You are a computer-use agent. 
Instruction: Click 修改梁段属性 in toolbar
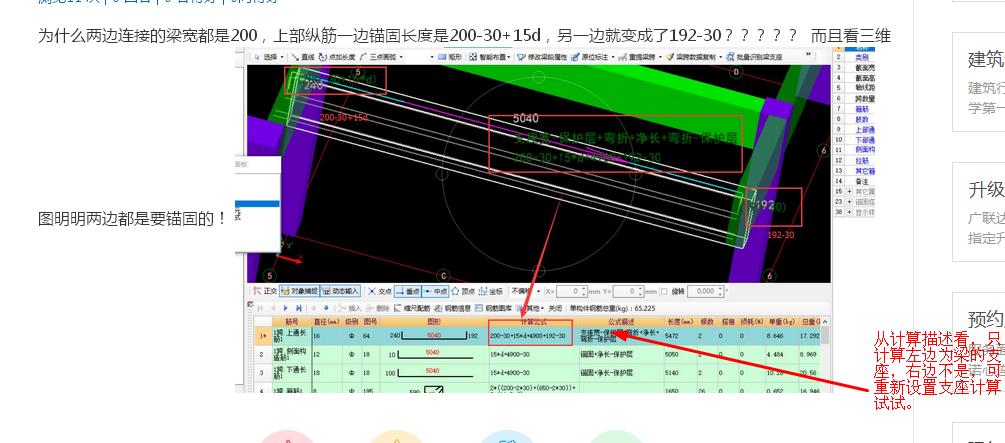542,56
